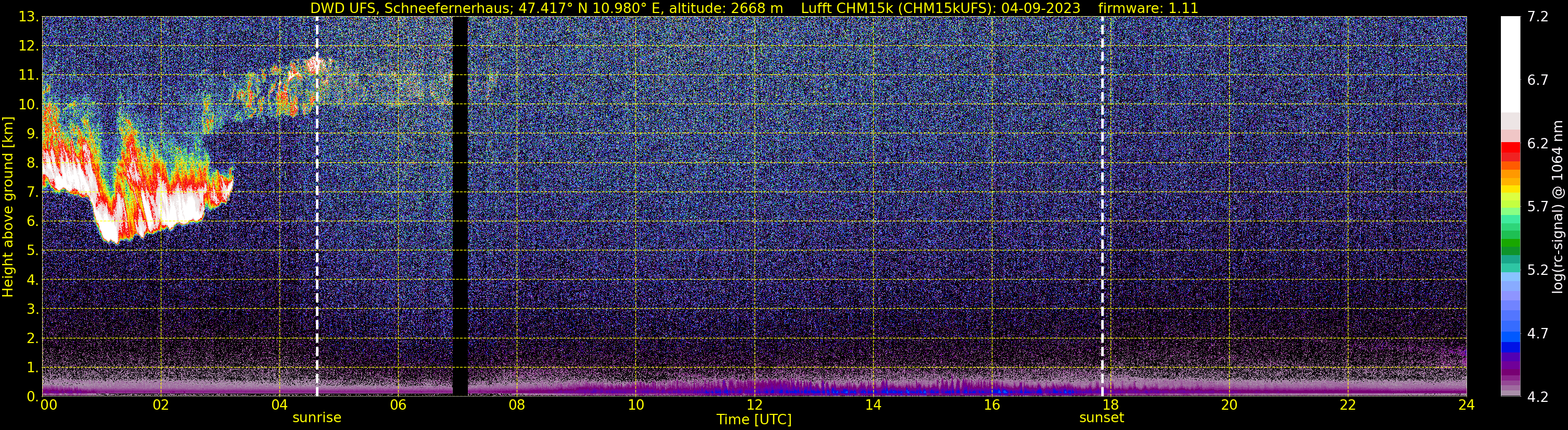Click the '7.2' colorbar tick label
This screenshot has width=1568, height=430.
1538,17
